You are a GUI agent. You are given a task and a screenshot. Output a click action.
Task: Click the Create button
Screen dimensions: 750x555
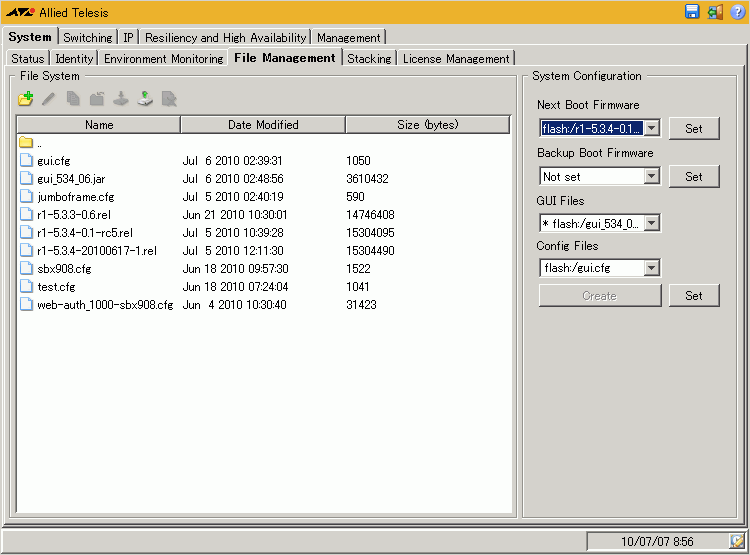tap(600, 295)
